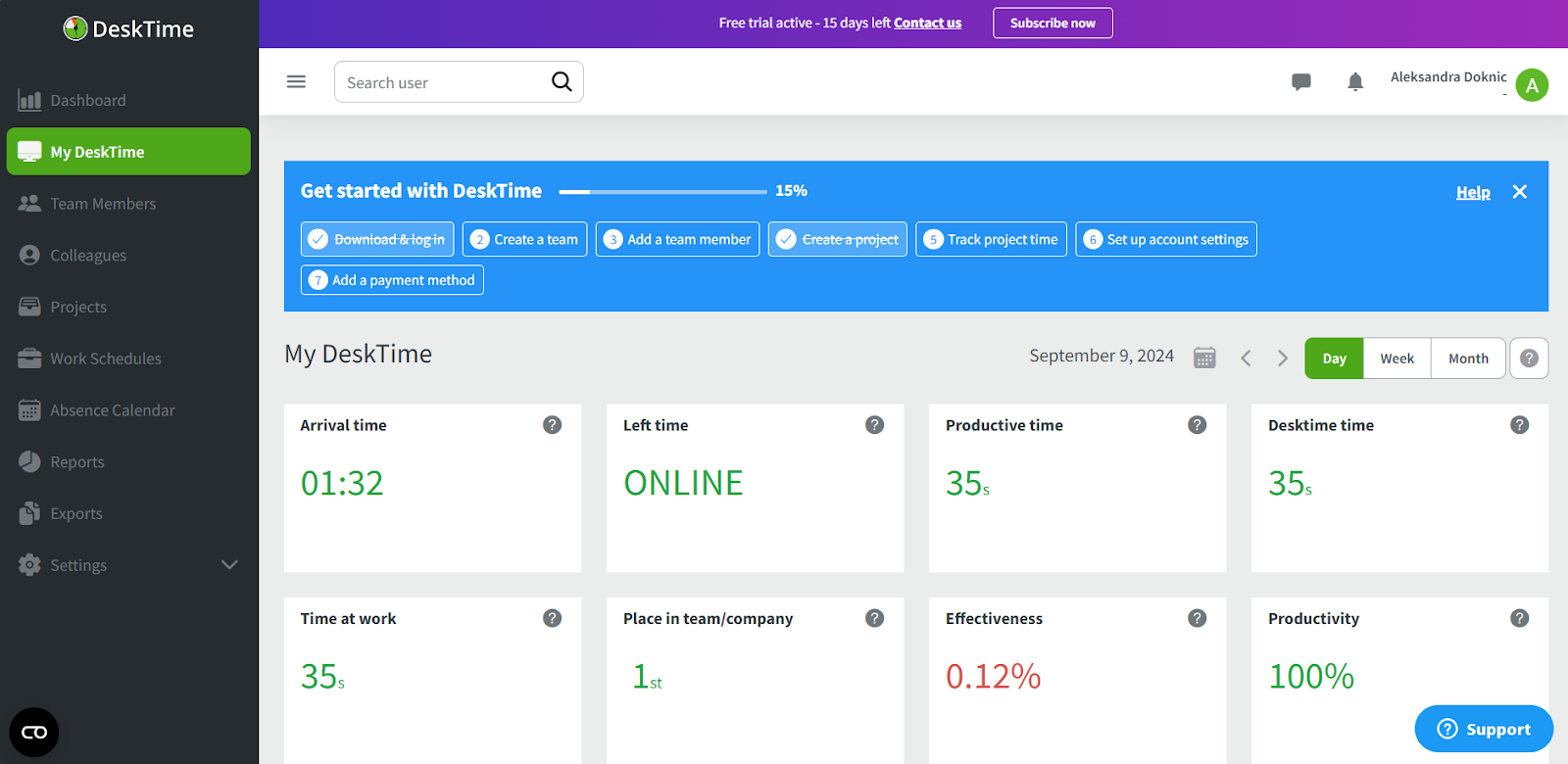Click Contact us link
The image size is (1568, 764).
point(927,23)
